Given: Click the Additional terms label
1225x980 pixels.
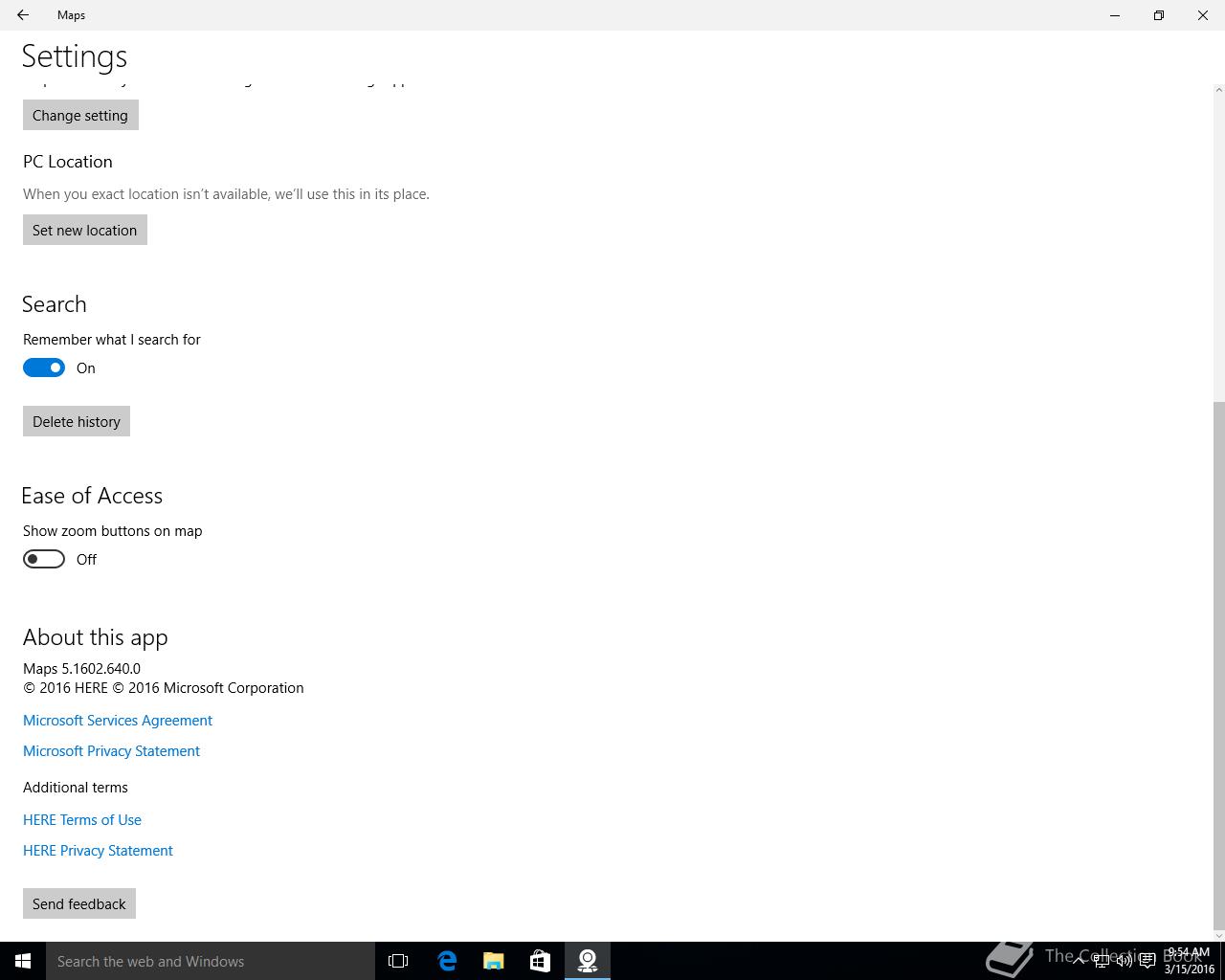Looking at the screenshot, I should (76, 787).
